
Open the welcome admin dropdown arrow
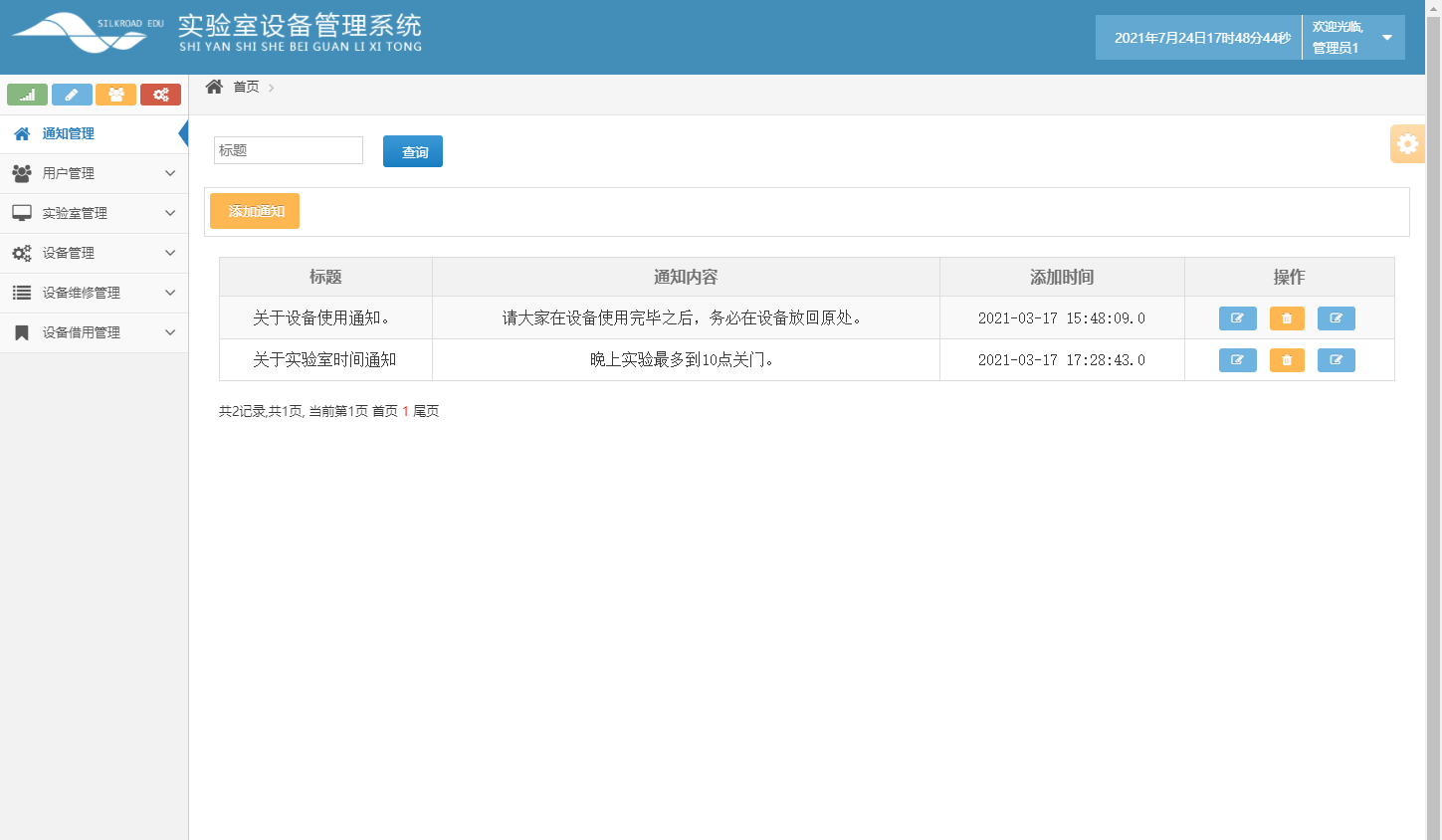coord(1385,37)
